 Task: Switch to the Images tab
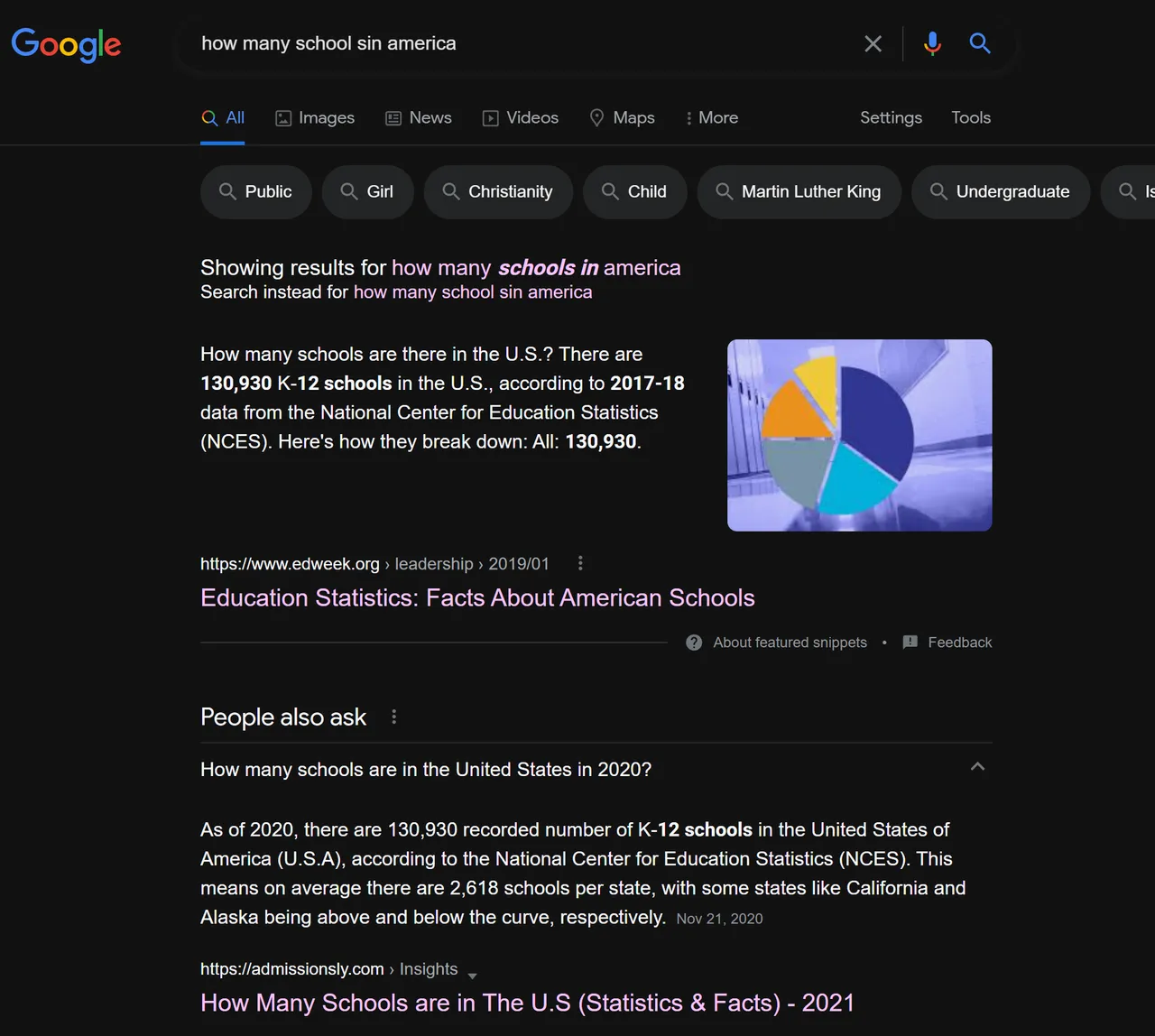click(x=315, y=117)
